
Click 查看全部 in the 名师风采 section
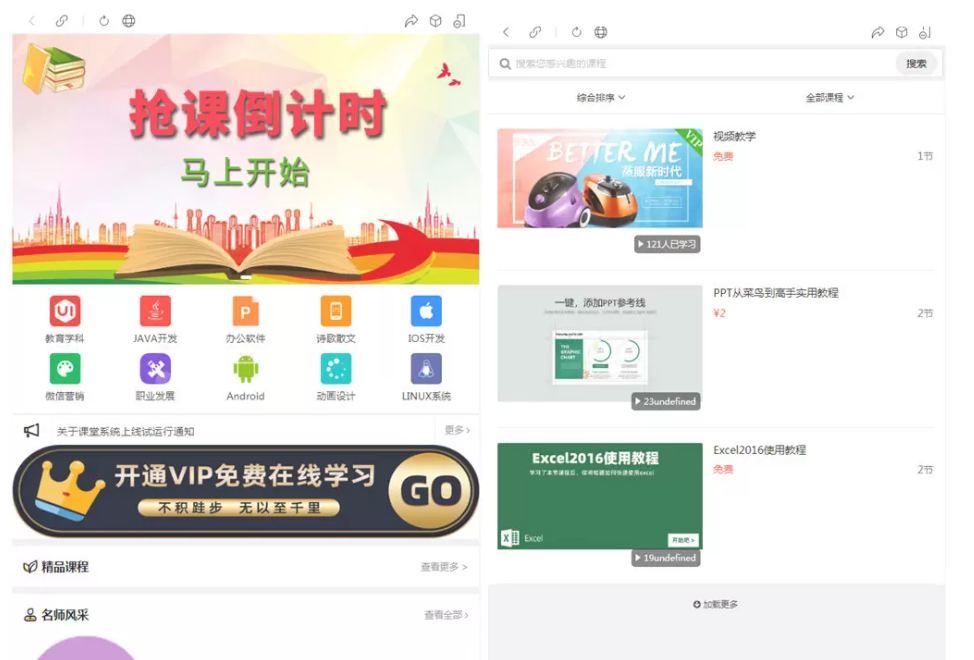pos(445,615)
